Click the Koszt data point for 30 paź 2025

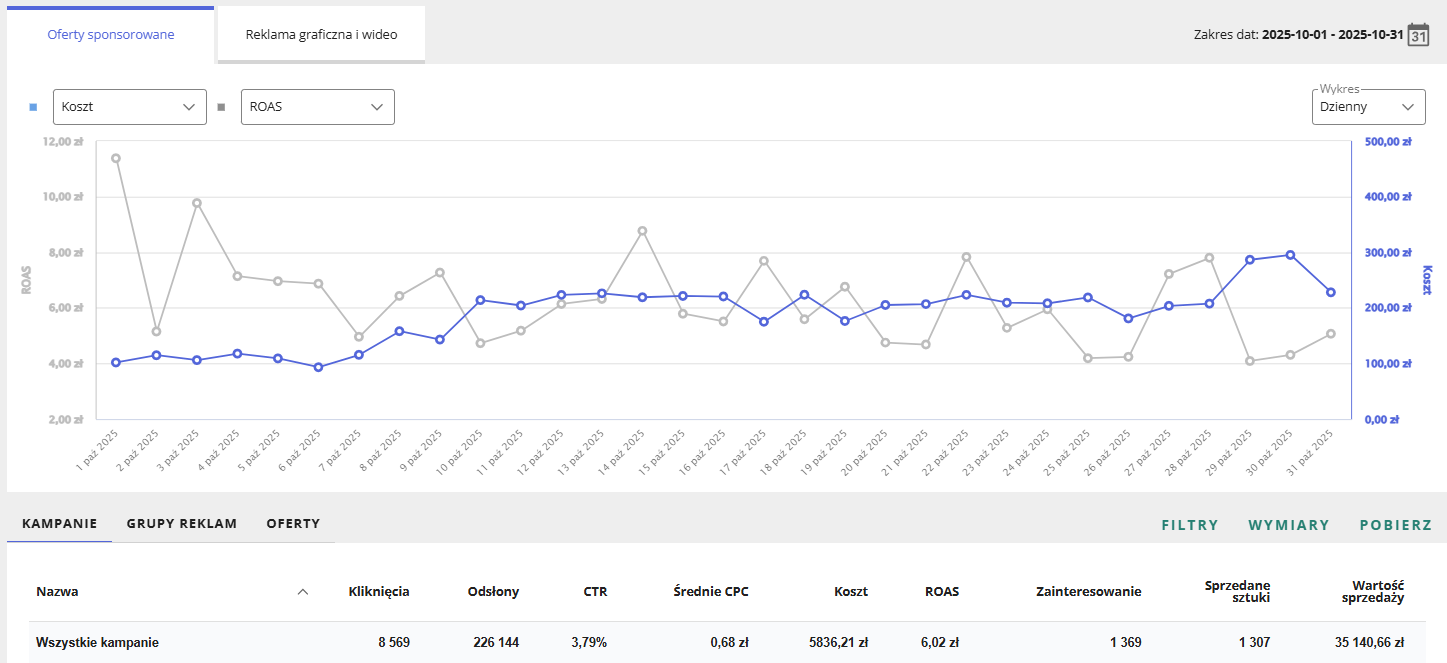point(1290,255)
